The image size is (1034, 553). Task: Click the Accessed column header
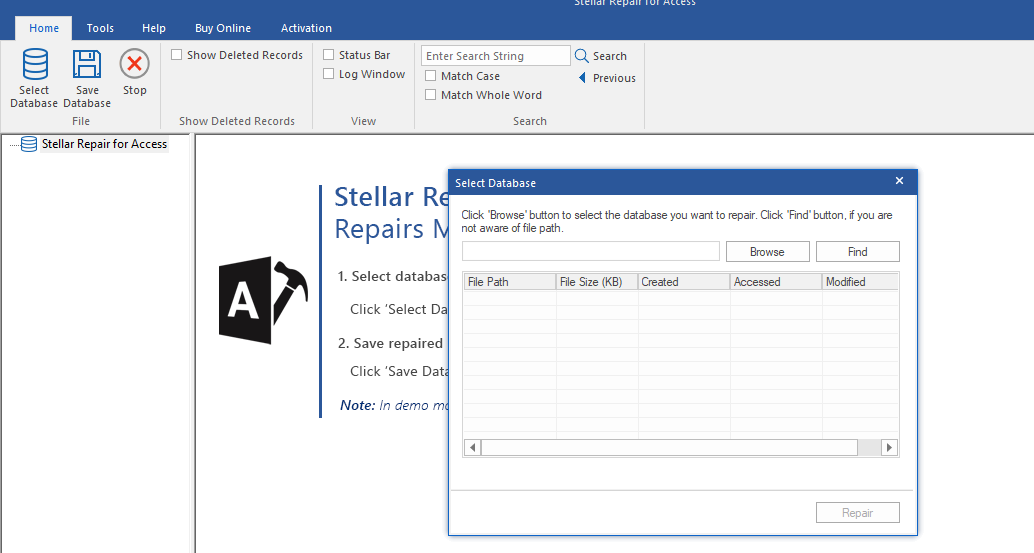[x=776, y=281]
